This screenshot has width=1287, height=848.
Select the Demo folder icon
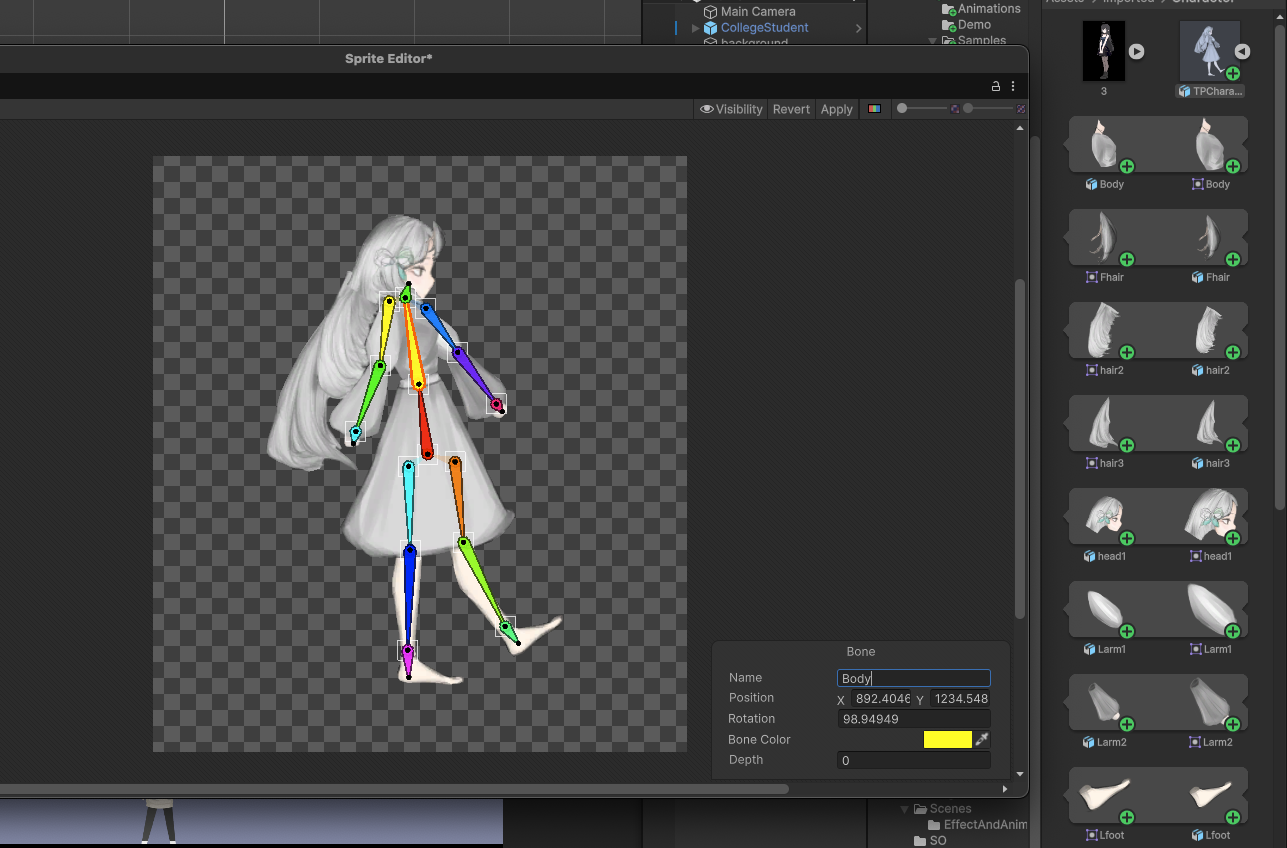tap(949, 25)
